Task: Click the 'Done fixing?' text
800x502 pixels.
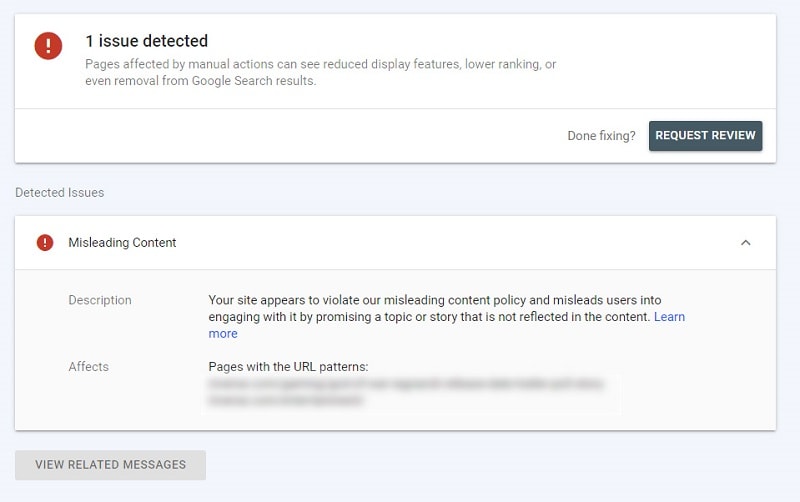Action: [x=601, y=136]
